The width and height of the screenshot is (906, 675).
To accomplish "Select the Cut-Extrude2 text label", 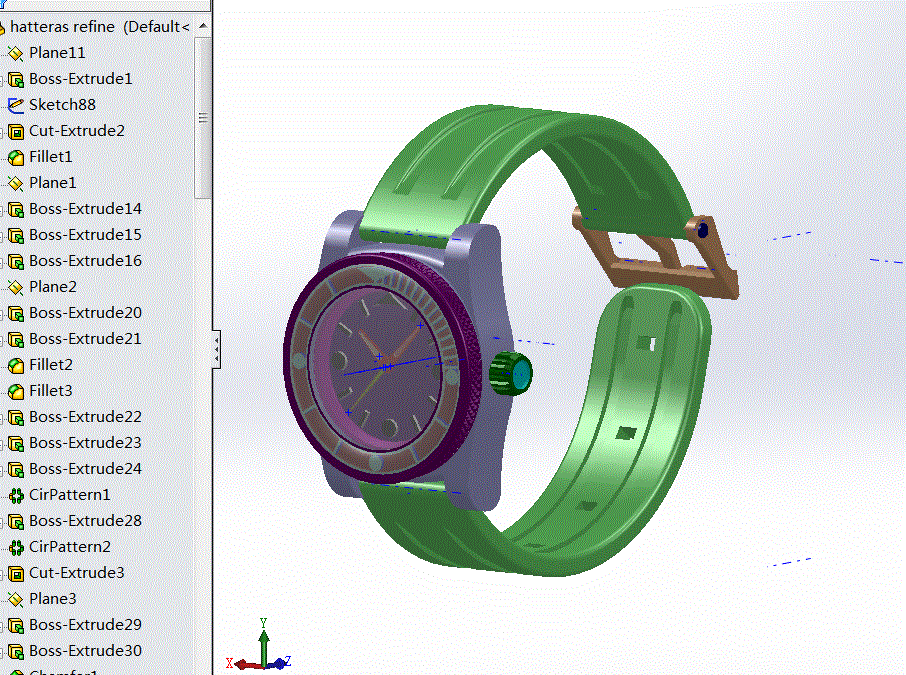I will tap(77, 131).
